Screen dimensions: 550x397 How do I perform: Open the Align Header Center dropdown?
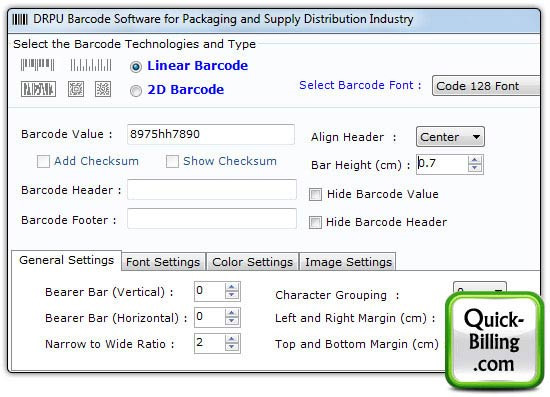(x=450, y=137)
